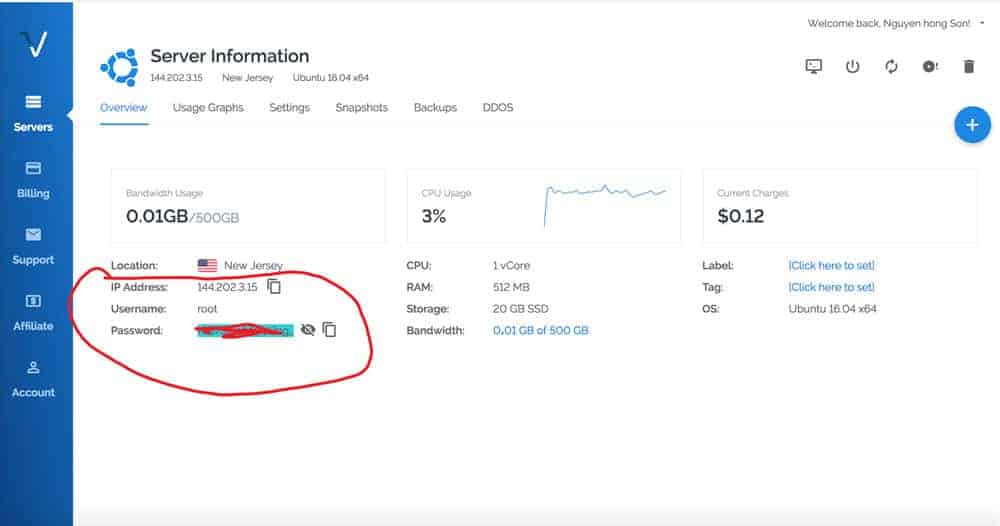The width and height of the screenshot is (1000, 526).
Task: Restart the server with the refresh icon
Action: 891,67
